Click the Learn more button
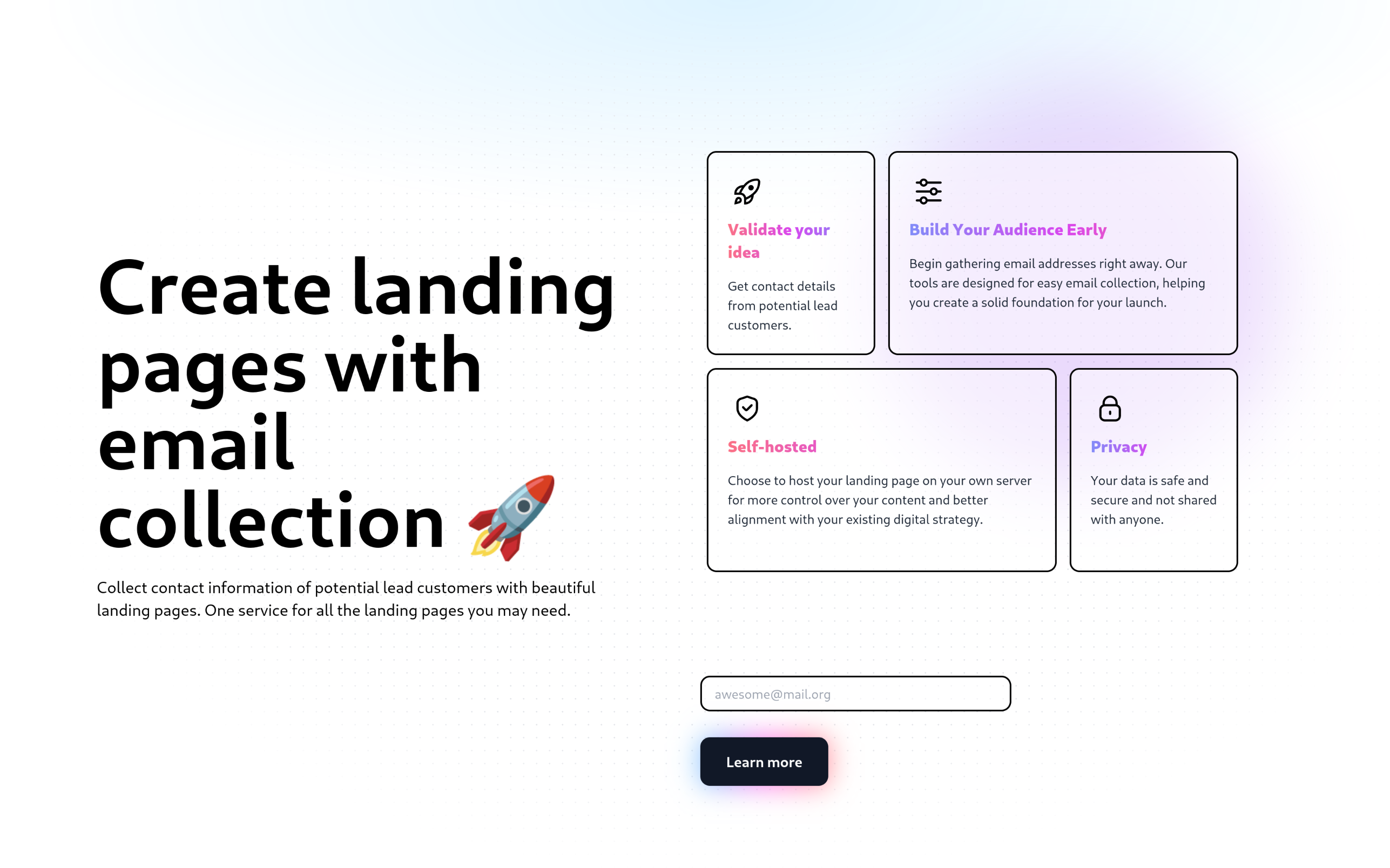Image resolution: width=1390 pixels, height=868 pixels. pyautogui.click(x=763, y=762)
